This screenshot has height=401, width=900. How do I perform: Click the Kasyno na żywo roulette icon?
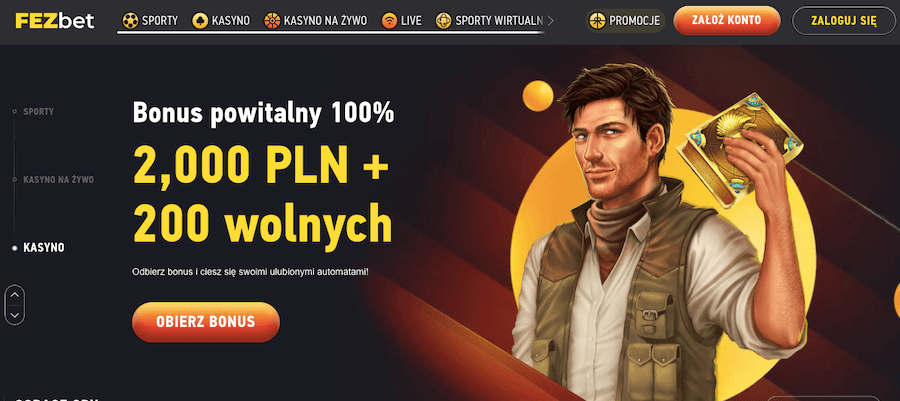click(272, 21)
